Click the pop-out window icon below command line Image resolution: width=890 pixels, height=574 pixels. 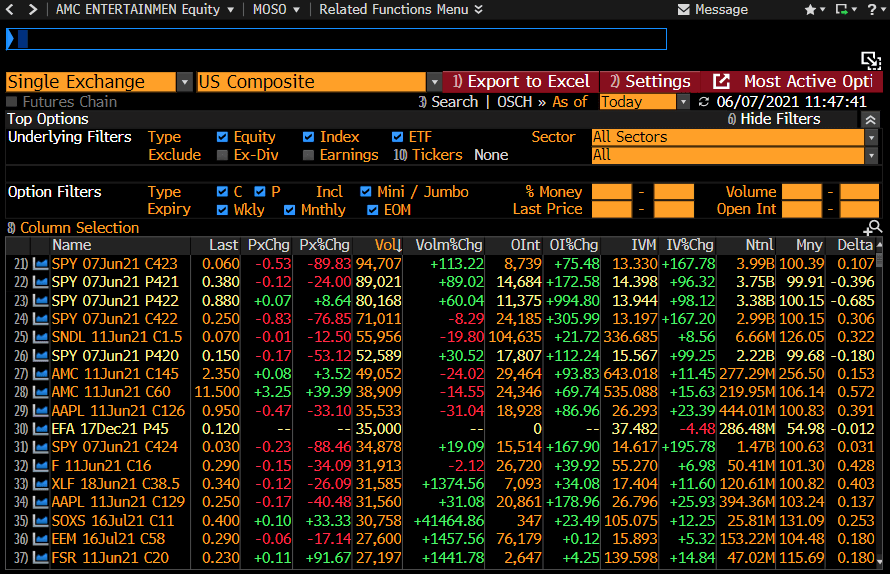coord(870,60)
